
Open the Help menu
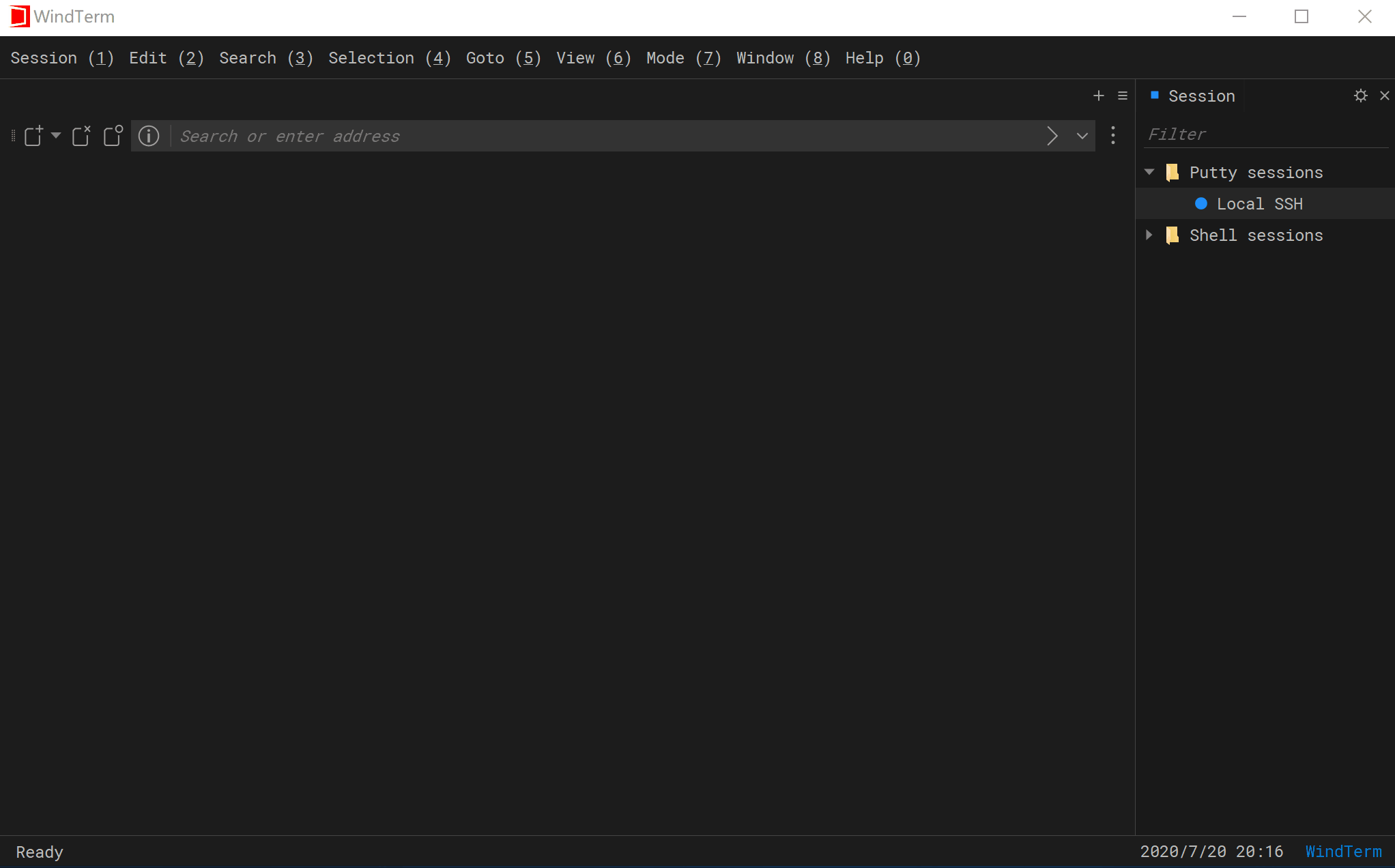tap(883, 58)
